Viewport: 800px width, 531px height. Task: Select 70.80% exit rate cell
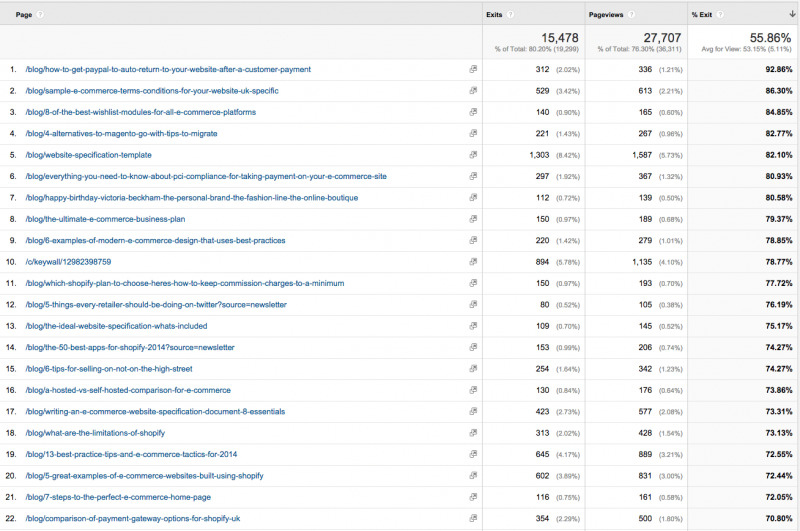(x=779, y=519)
